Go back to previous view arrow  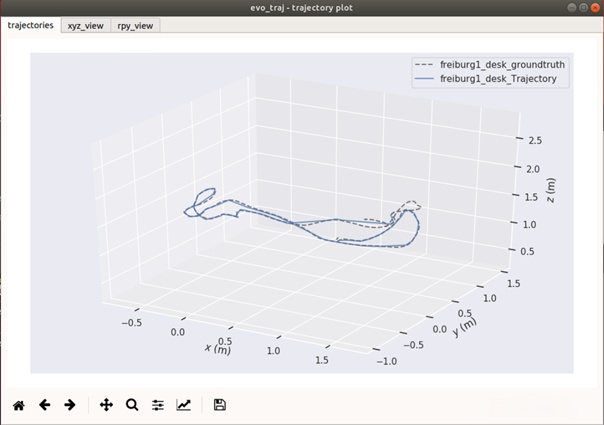45,405
